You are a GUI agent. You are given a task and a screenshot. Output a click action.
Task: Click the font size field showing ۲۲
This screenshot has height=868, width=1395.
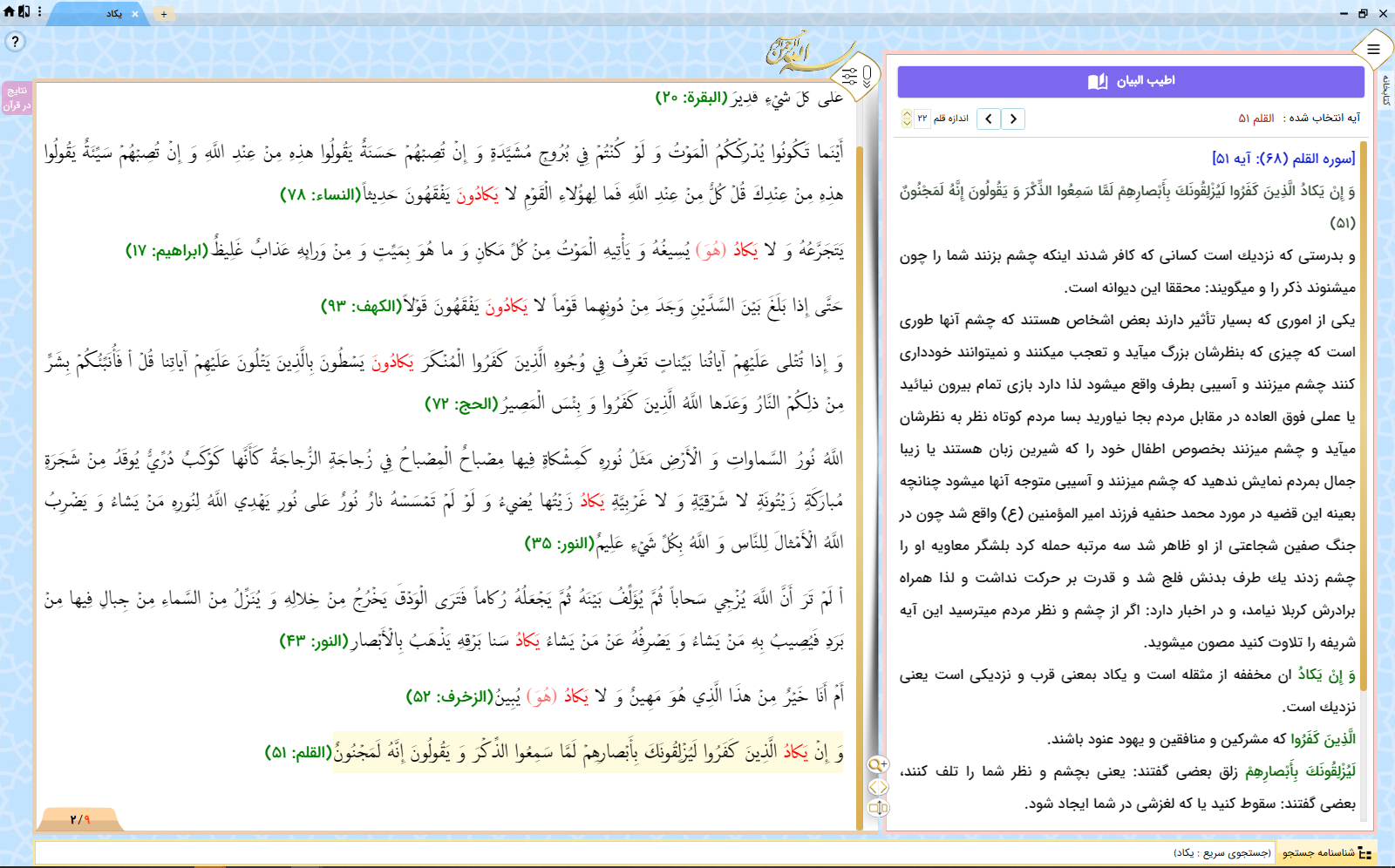[x=922, y=119]
